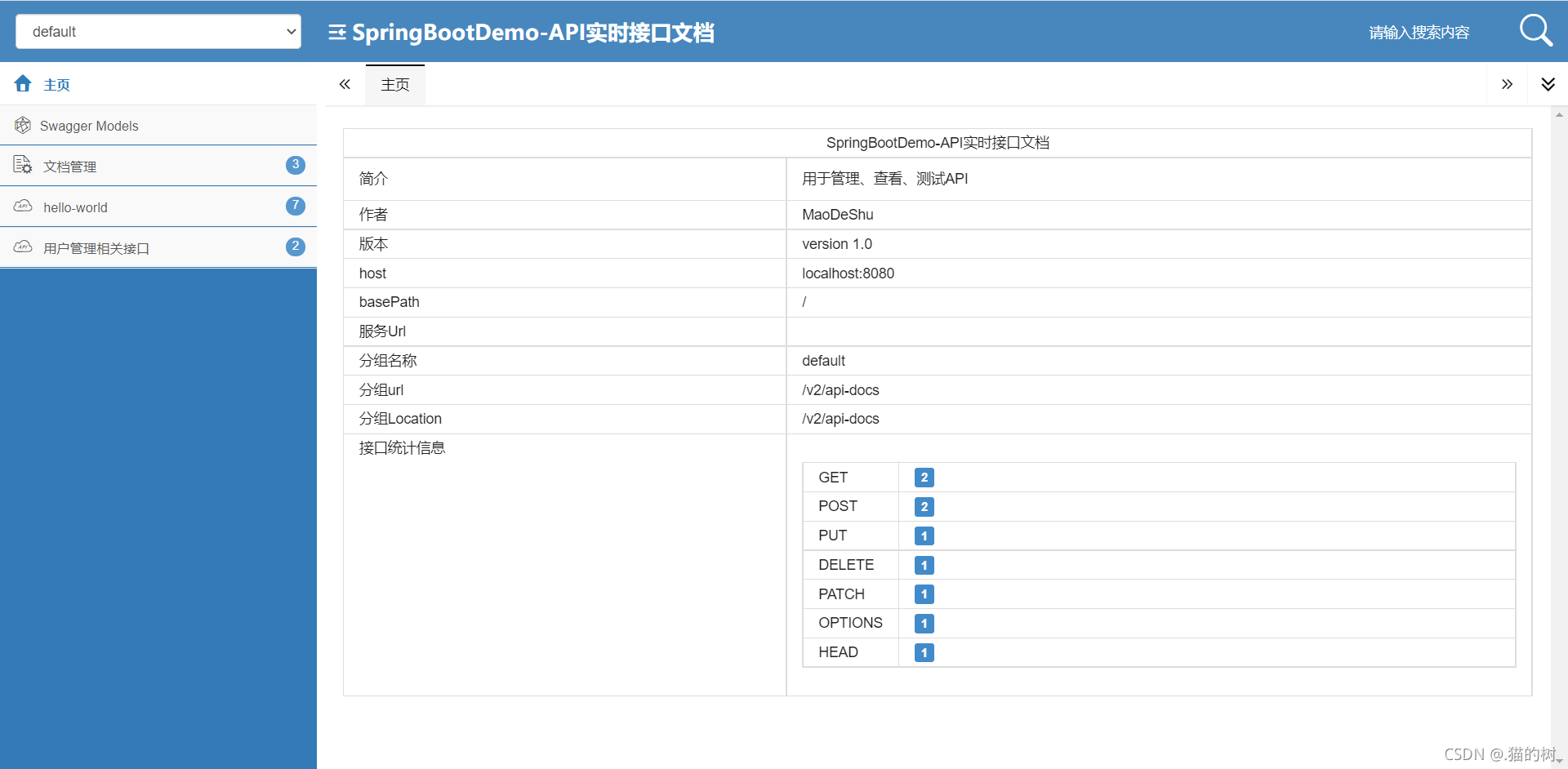Click the POST count badge
This screenshot has height=769, width=1568.
click(924, 507)
